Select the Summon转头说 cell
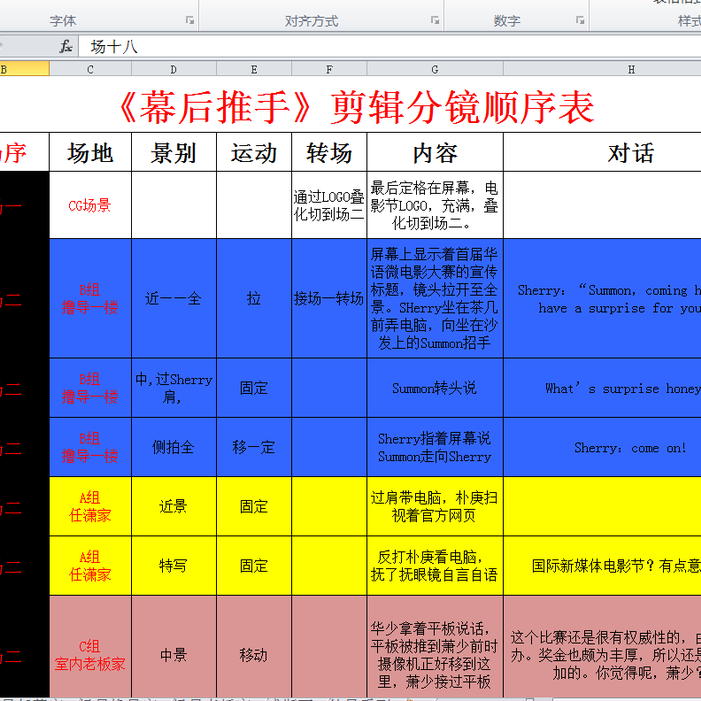 click(x=435, y=388)
